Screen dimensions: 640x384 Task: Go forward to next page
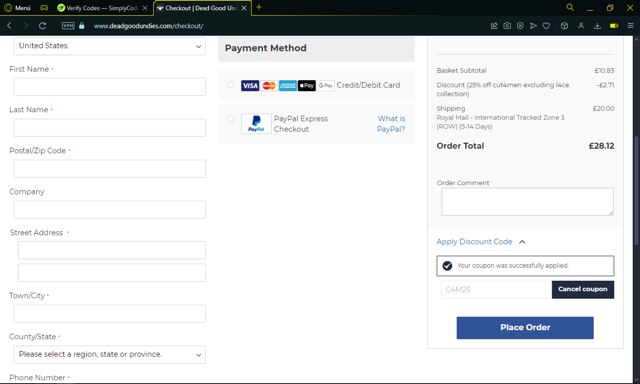point(26,26)
